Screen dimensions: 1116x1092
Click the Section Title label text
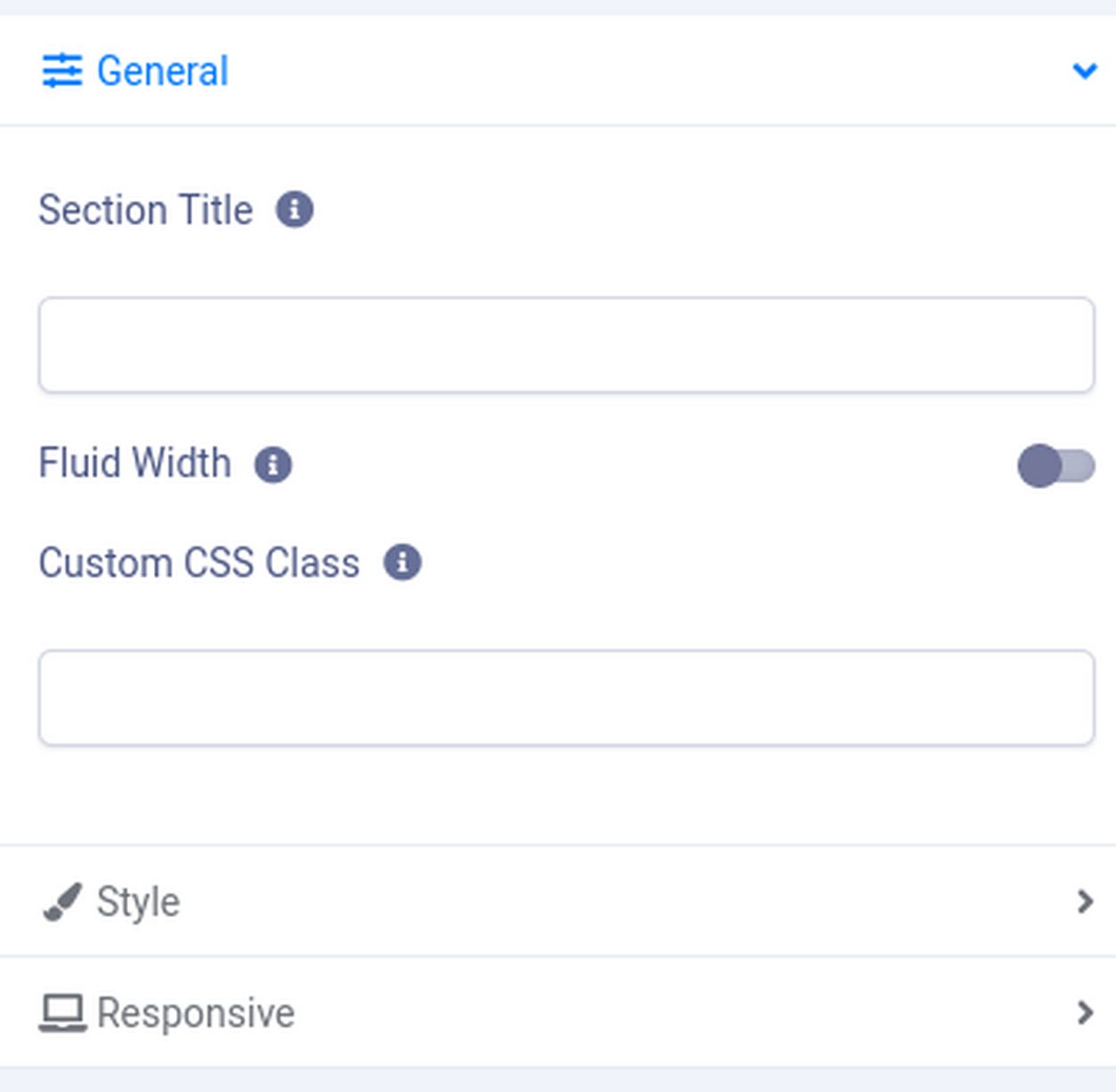(145, 211)
